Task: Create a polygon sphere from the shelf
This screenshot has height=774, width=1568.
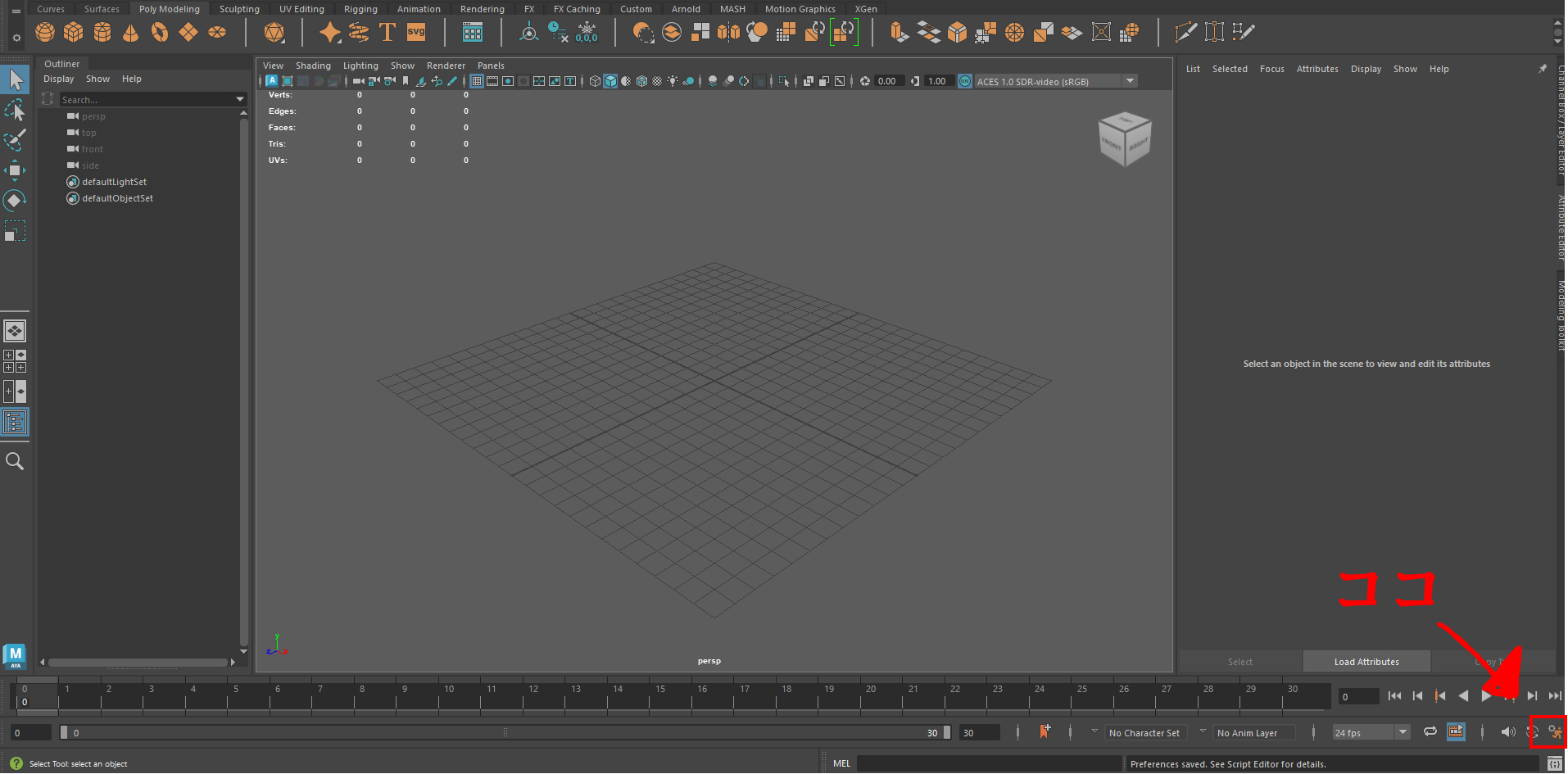Action: click(x=45, y=32)
